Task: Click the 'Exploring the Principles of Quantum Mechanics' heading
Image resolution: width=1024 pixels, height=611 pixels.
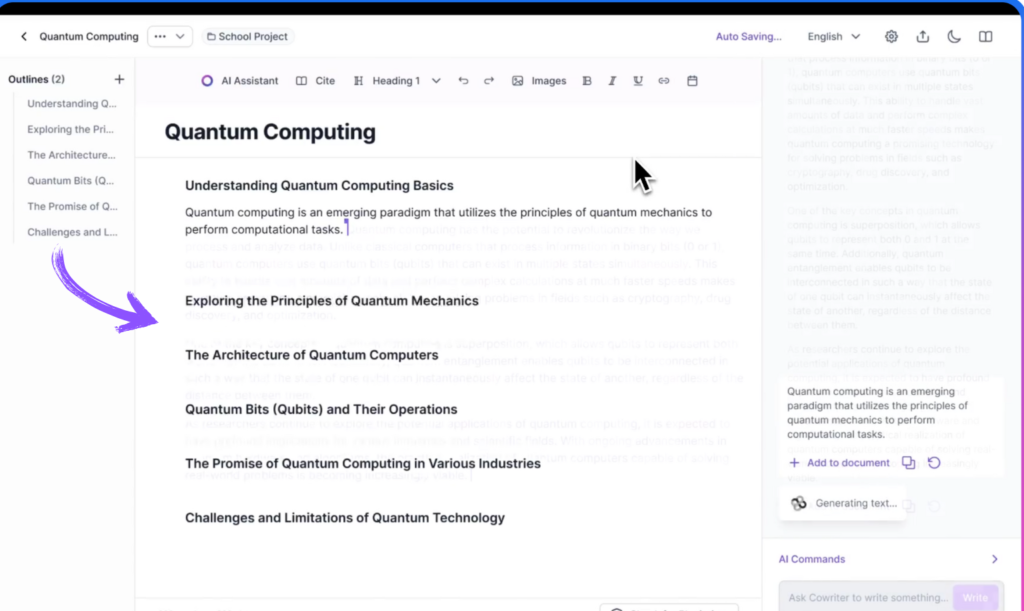Action: click(332, 301)
